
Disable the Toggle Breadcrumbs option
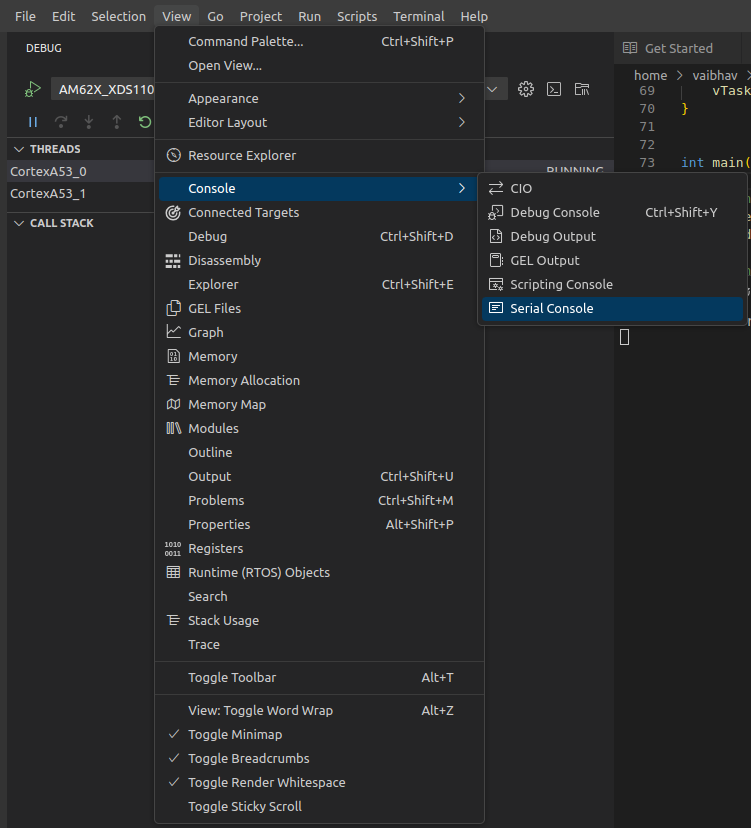(x=248, y=759)
